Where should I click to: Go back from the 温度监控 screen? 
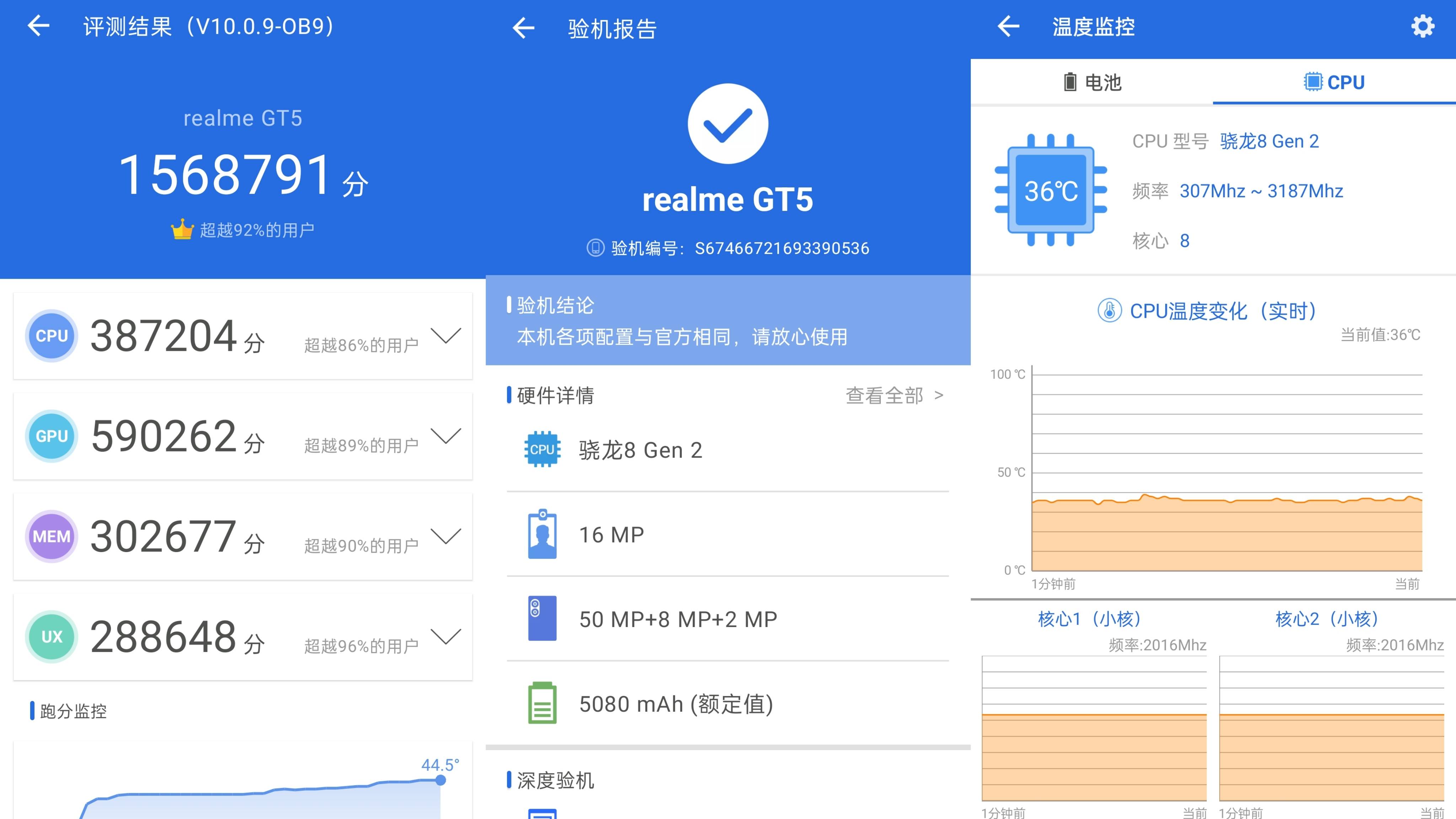coord(1008,26)
